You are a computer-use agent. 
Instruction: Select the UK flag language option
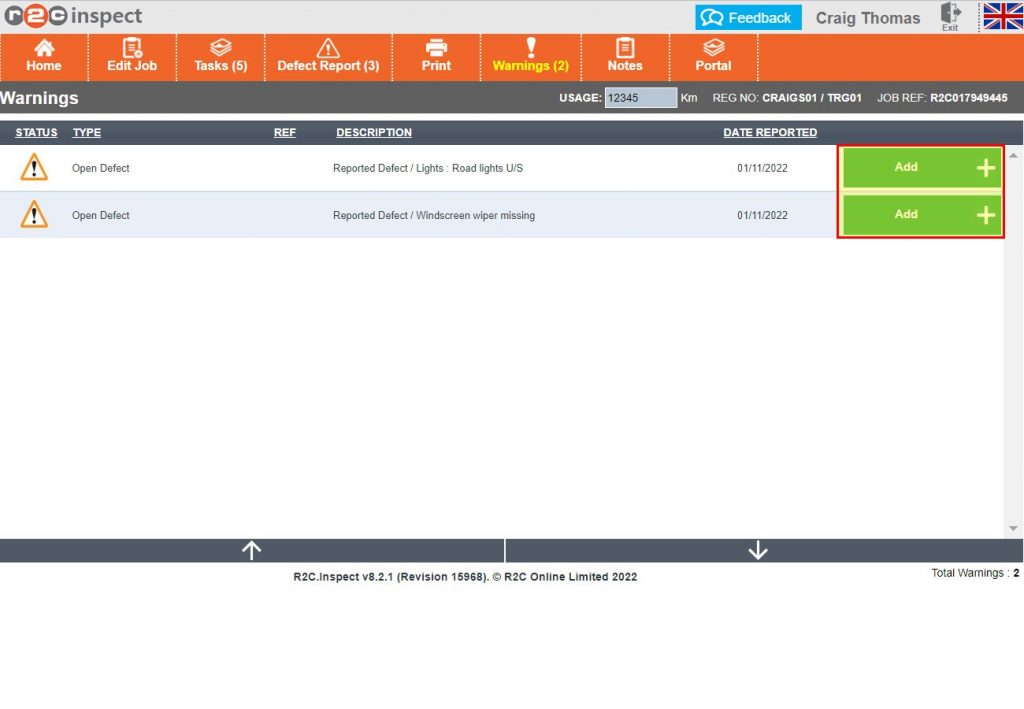(x=1000, y=17)
